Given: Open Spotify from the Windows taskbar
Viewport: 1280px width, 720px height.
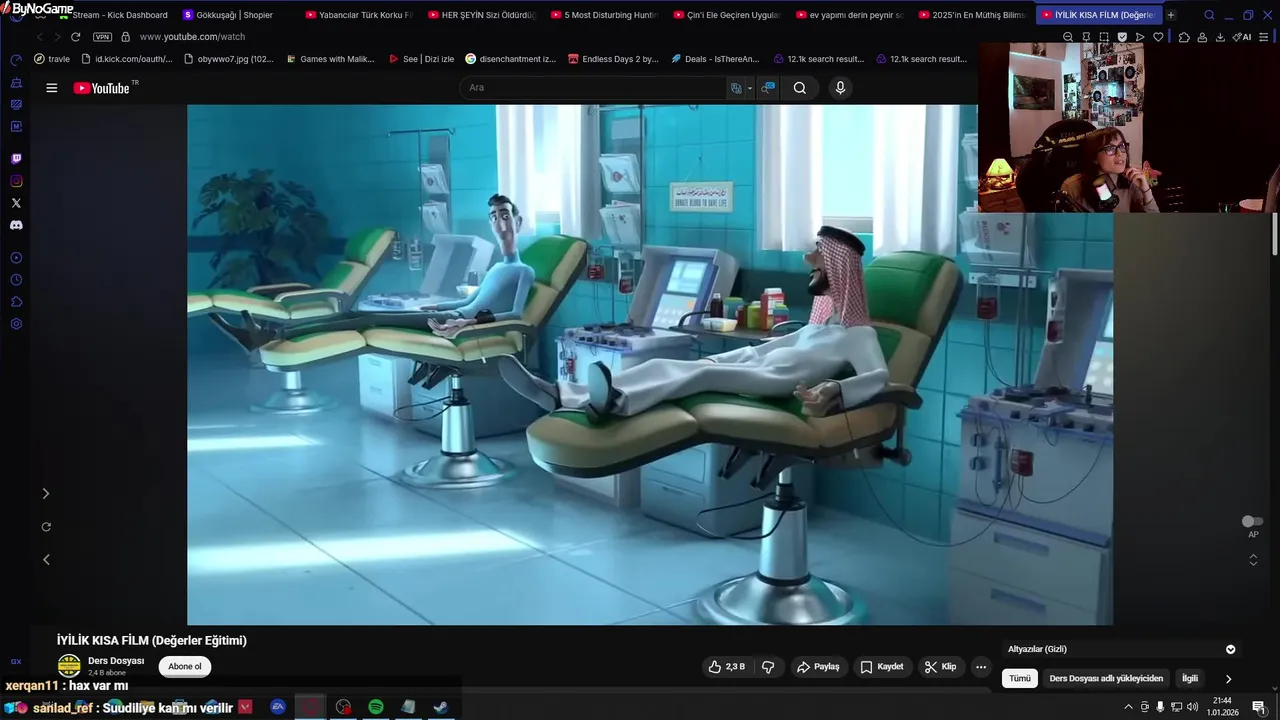Looking at the screenshot, I should [x=376, y=707].
